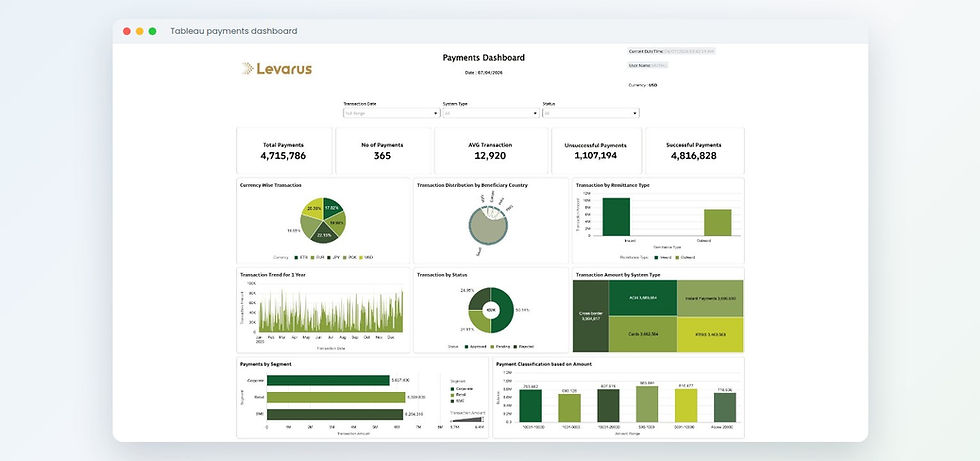Click the Corporate segment bar
This screenshot has height=461, width=980.
[x=328, y=380]
